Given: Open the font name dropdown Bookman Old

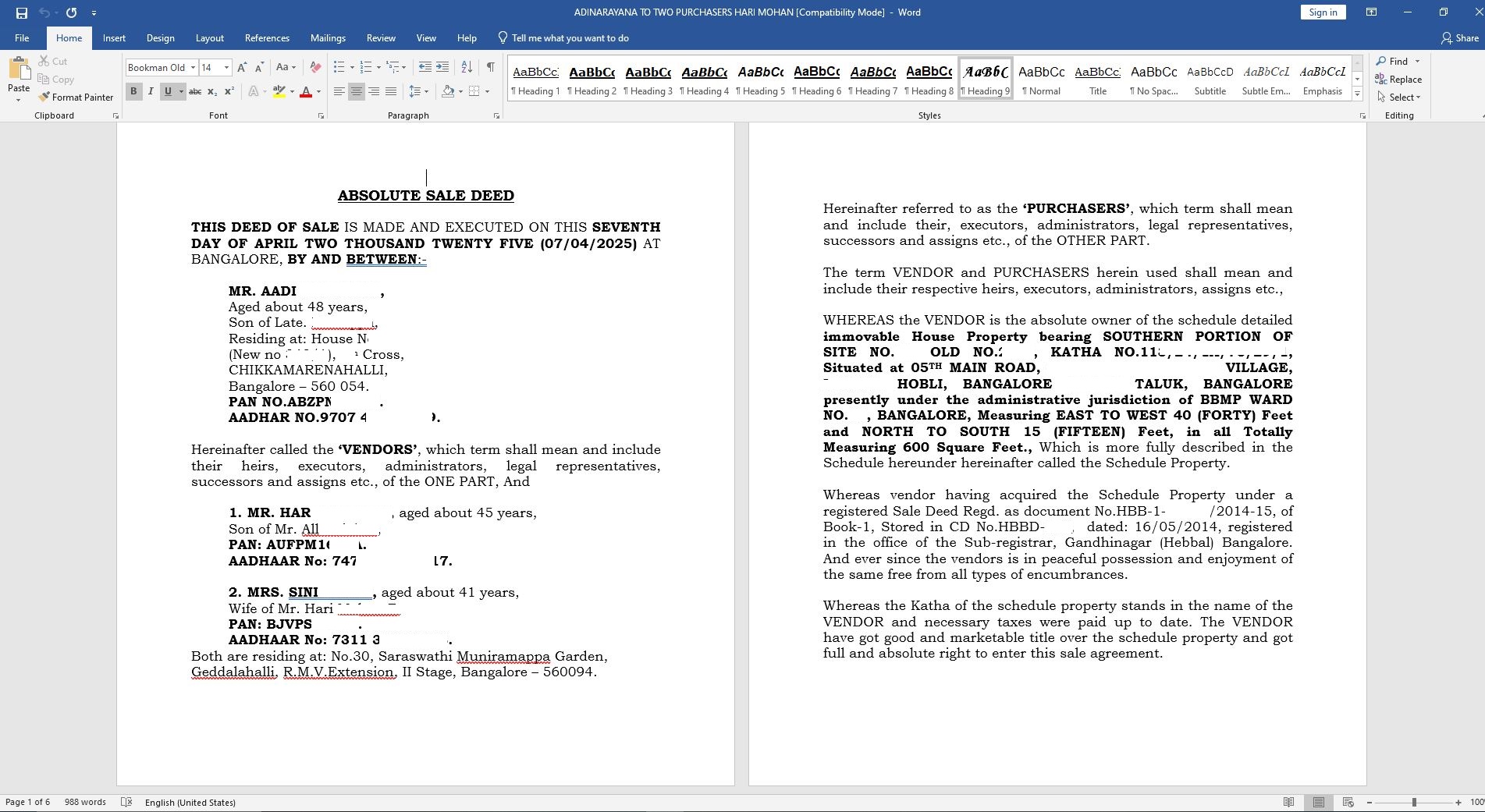Looking at the screenshot, I should click(193, 68).
